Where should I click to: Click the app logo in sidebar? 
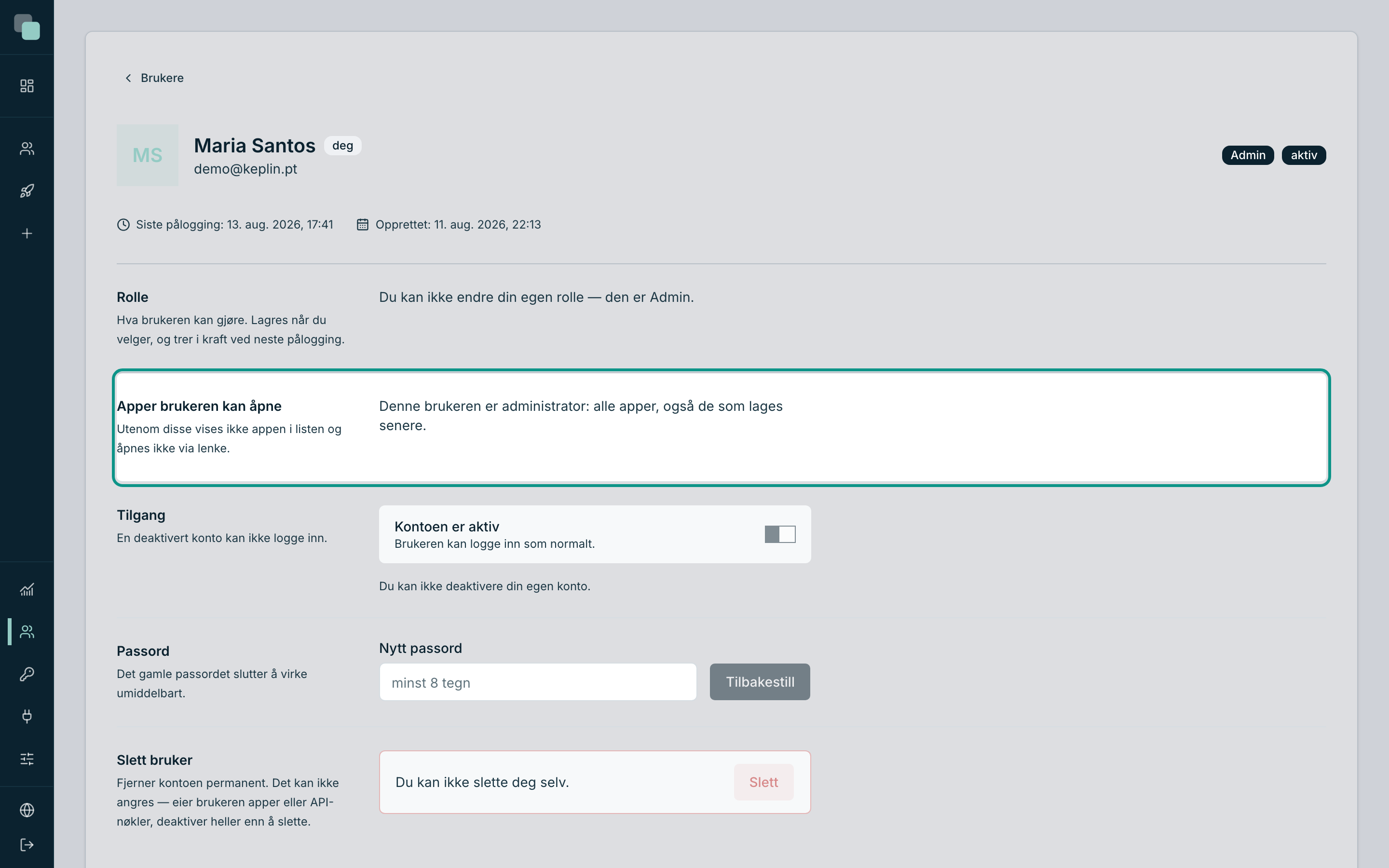click(27, 27)
